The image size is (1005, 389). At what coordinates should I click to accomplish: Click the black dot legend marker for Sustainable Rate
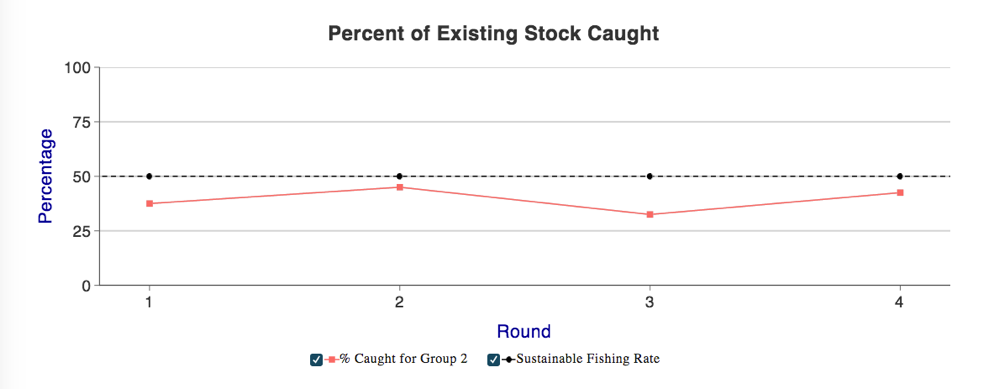(510, 360)
